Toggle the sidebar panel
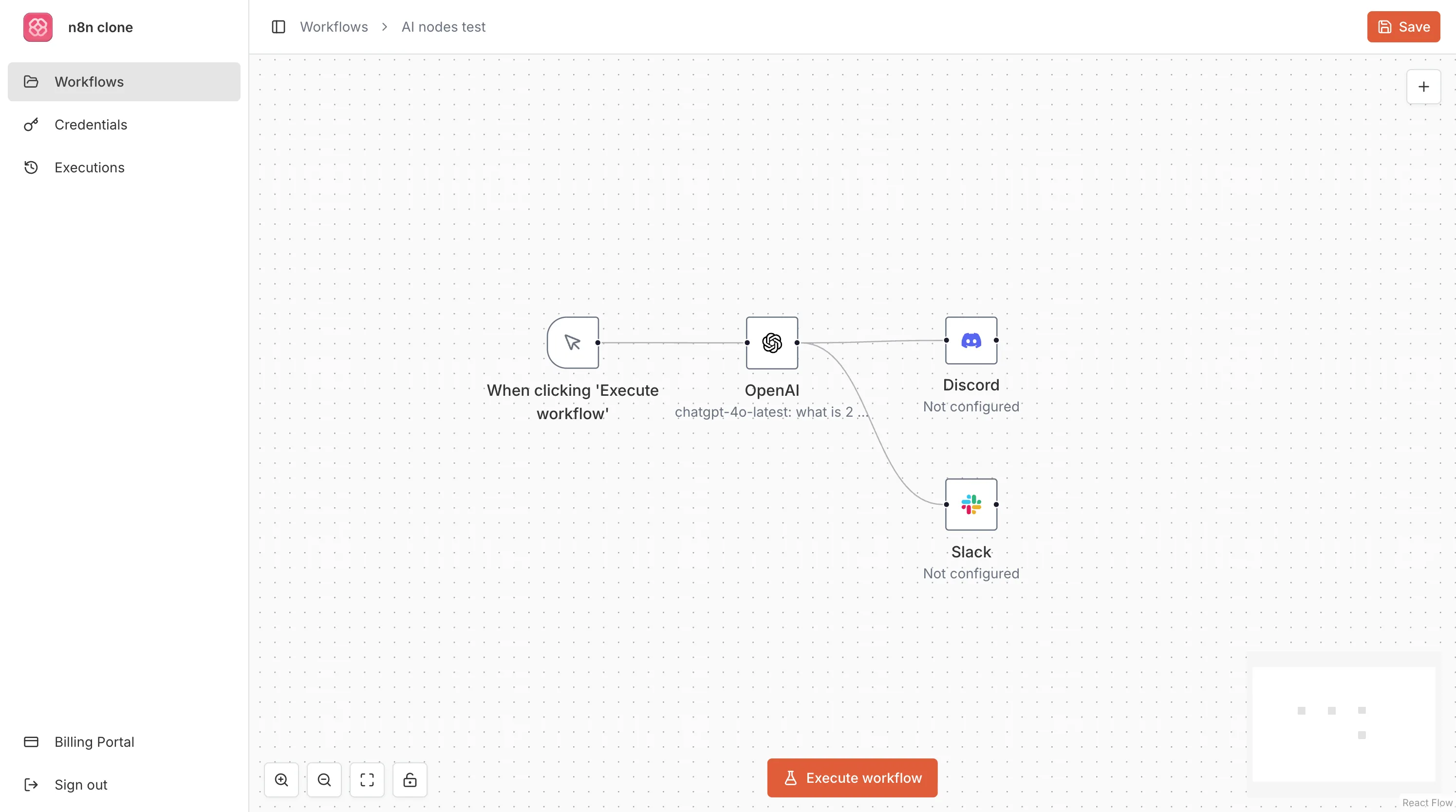 (278, 27)
